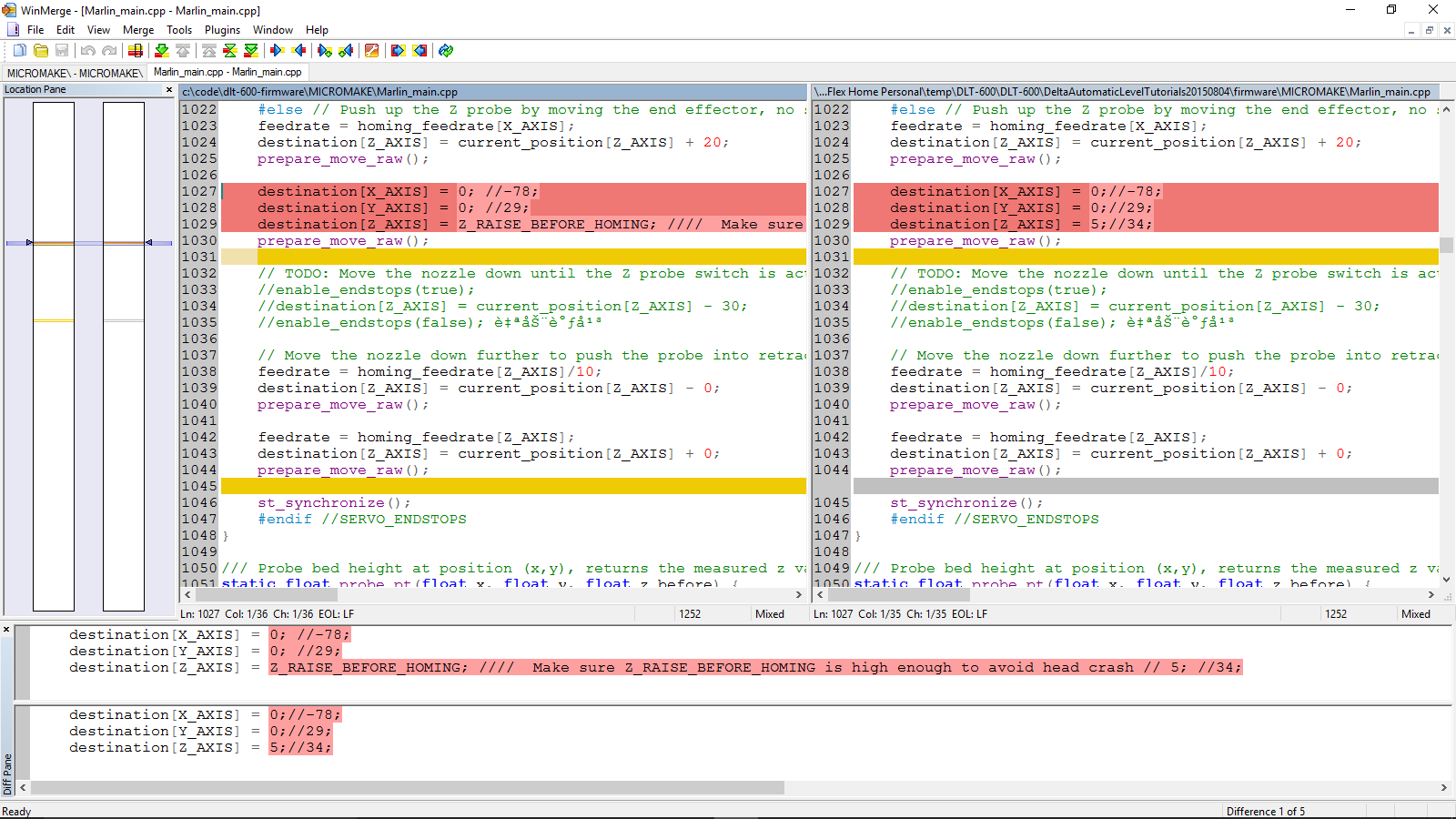The height and width of the screenshot is (819, 1456).
Task: Jump to the Next Difference
Action: (162, 51)
